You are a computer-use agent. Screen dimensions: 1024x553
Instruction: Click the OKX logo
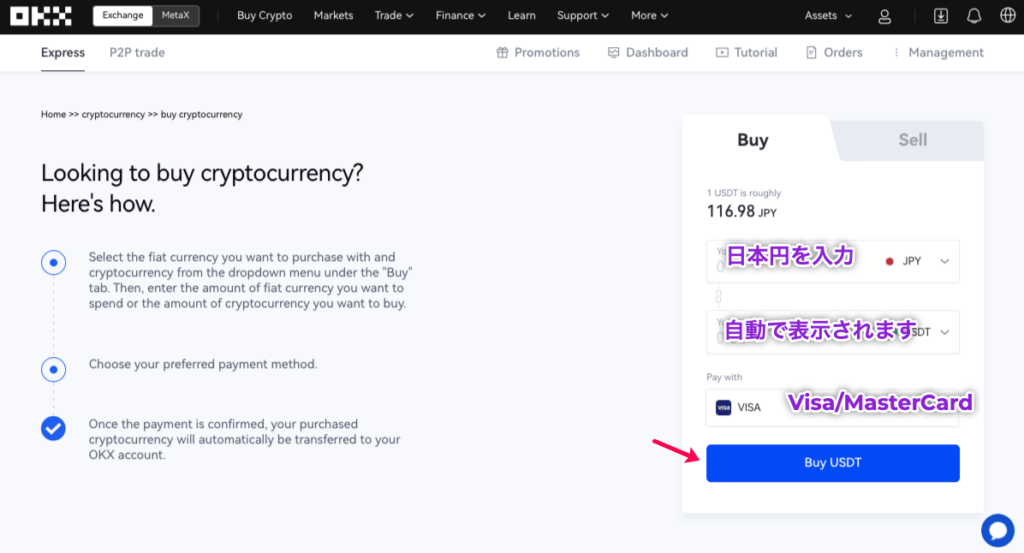[x=40, y=16]
